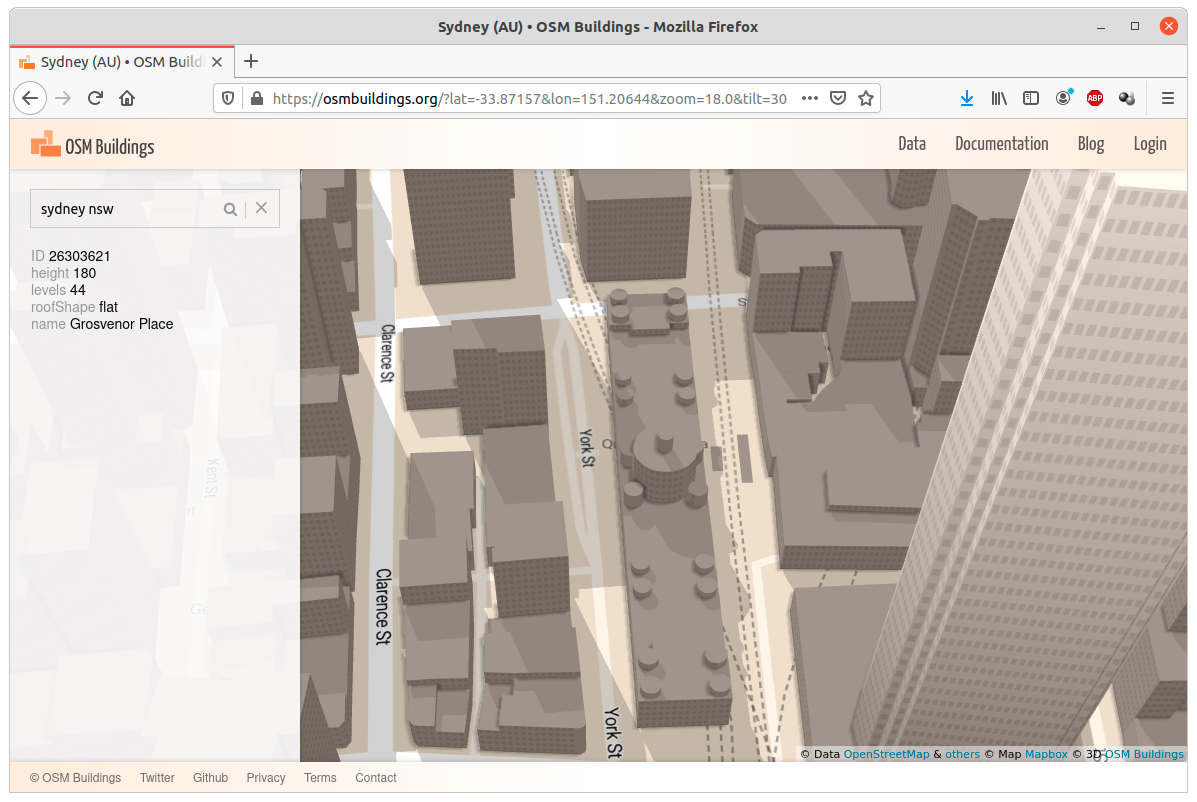Submit the search with magnifier icon

click(x=230, y=209)
